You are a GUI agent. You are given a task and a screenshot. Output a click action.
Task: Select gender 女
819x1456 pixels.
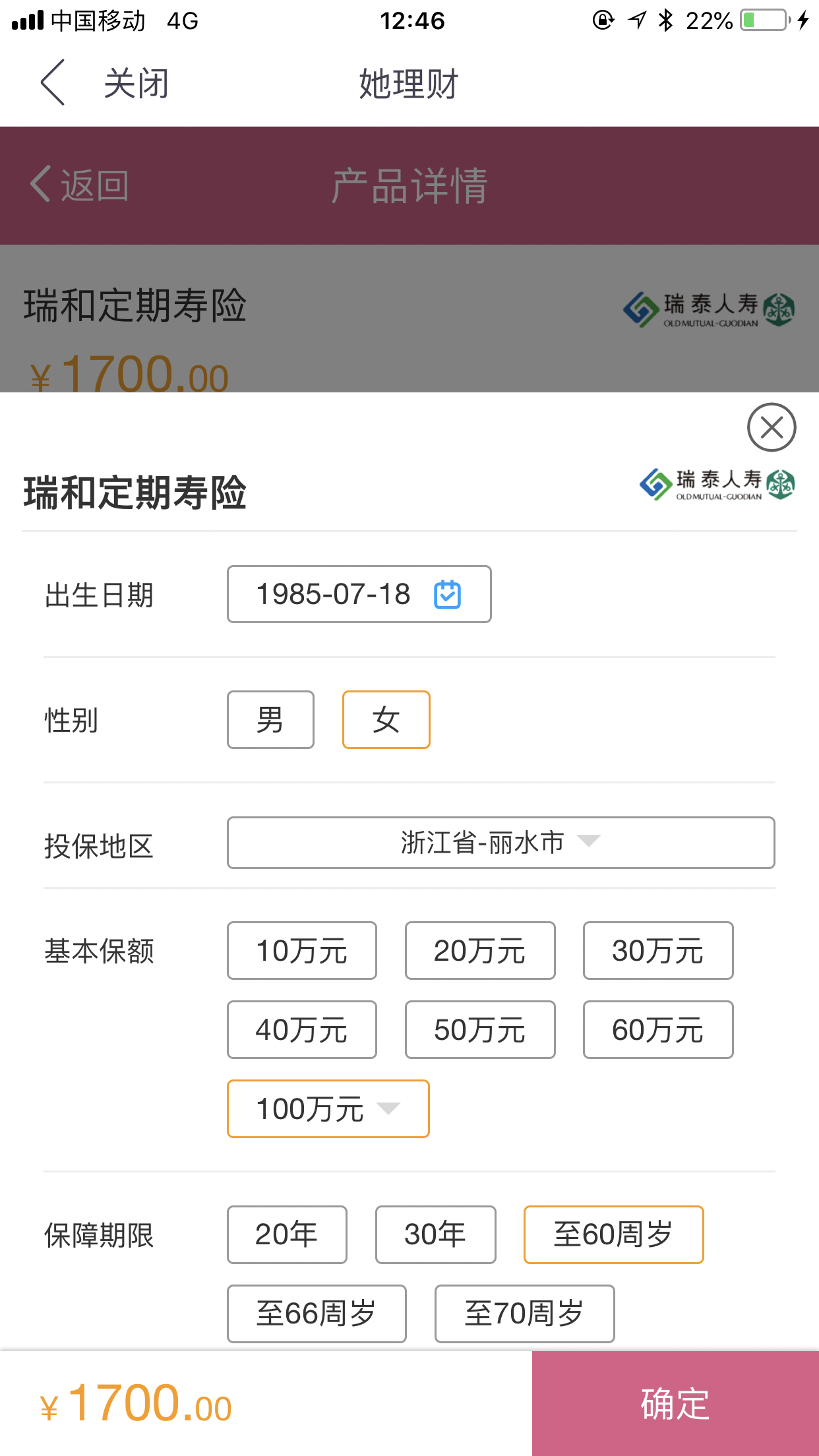(386, 719)
